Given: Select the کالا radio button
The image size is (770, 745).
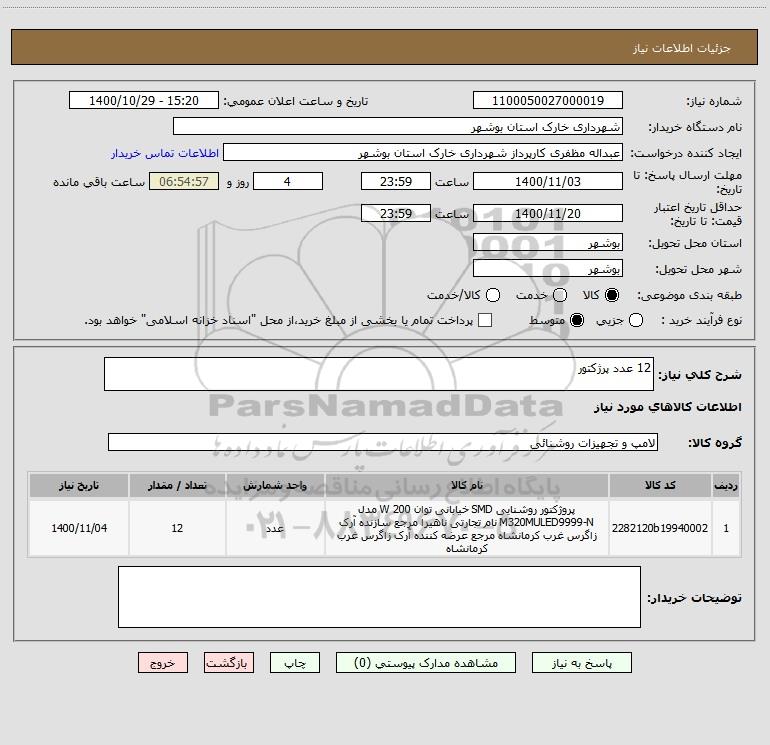Looking at the screenshot, I should tap(612, 295).
